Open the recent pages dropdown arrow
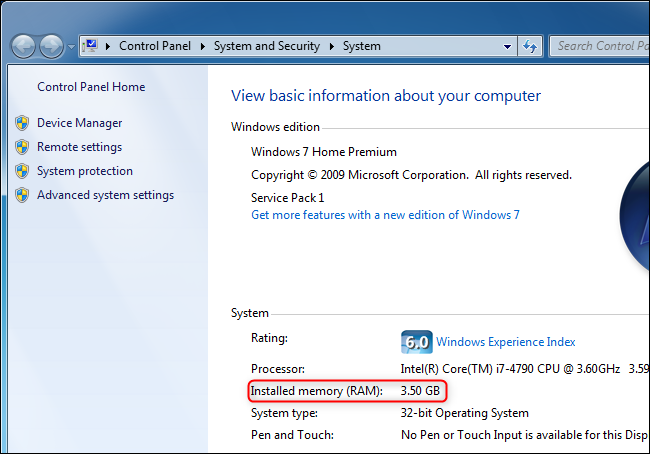 click(x=71, y=47)
